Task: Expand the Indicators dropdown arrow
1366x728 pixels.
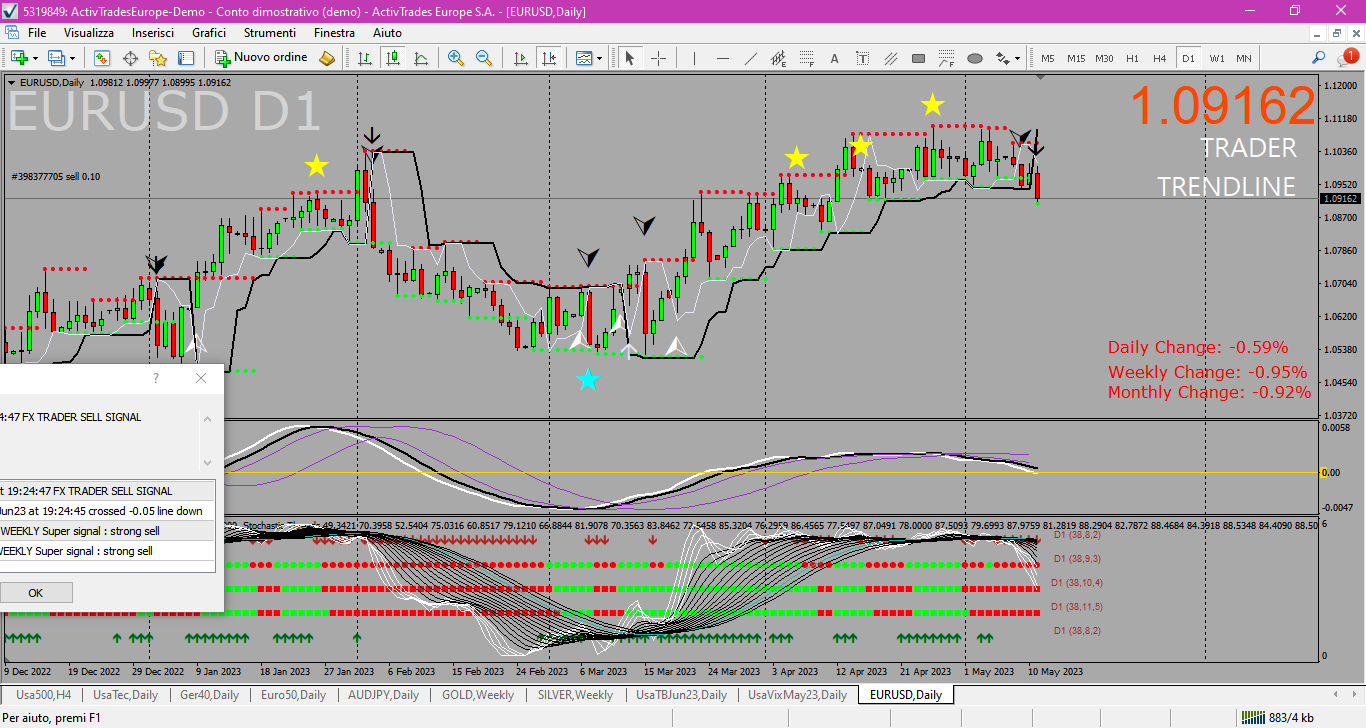Action: click(599, 58)
